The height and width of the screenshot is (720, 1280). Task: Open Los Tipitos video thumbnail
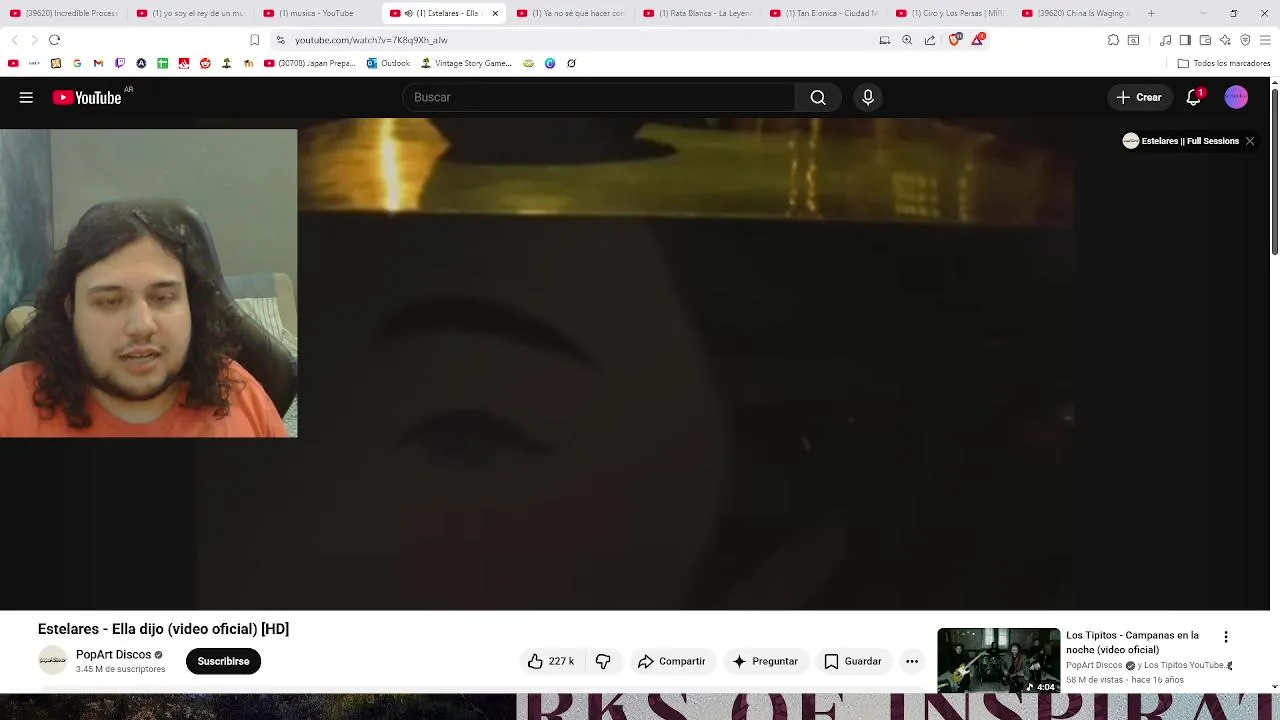[x=998, y=660]
